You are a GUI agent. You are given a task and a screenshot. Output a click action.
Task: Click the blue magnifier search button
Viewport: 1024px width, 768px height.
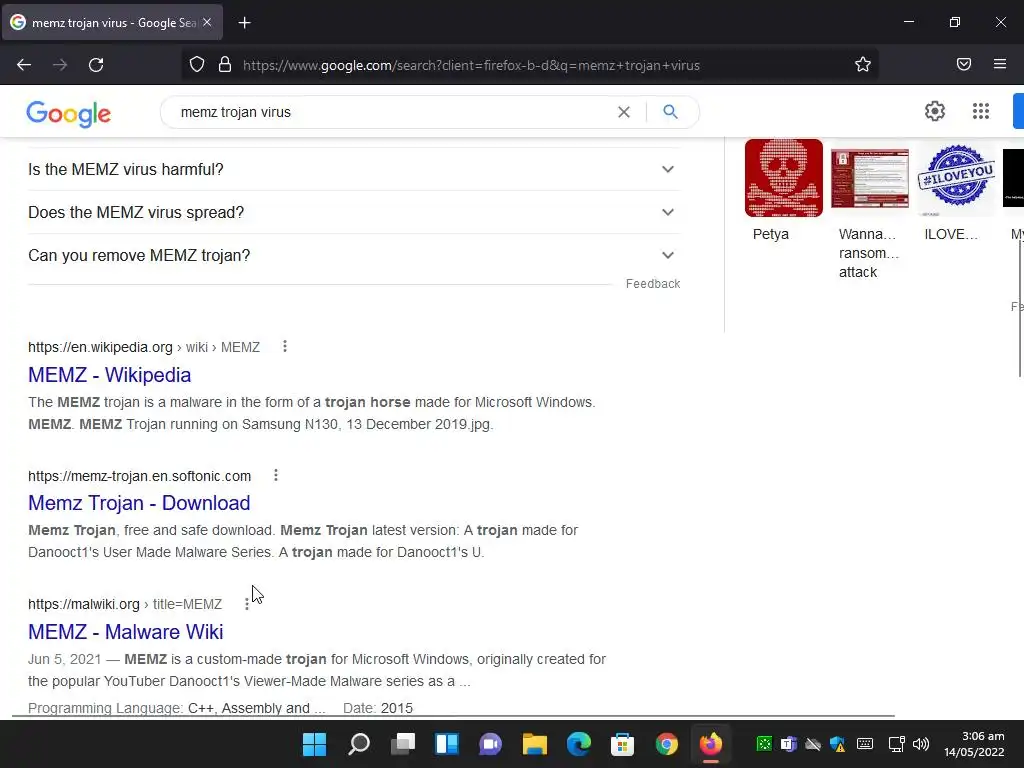click(670, 112)
